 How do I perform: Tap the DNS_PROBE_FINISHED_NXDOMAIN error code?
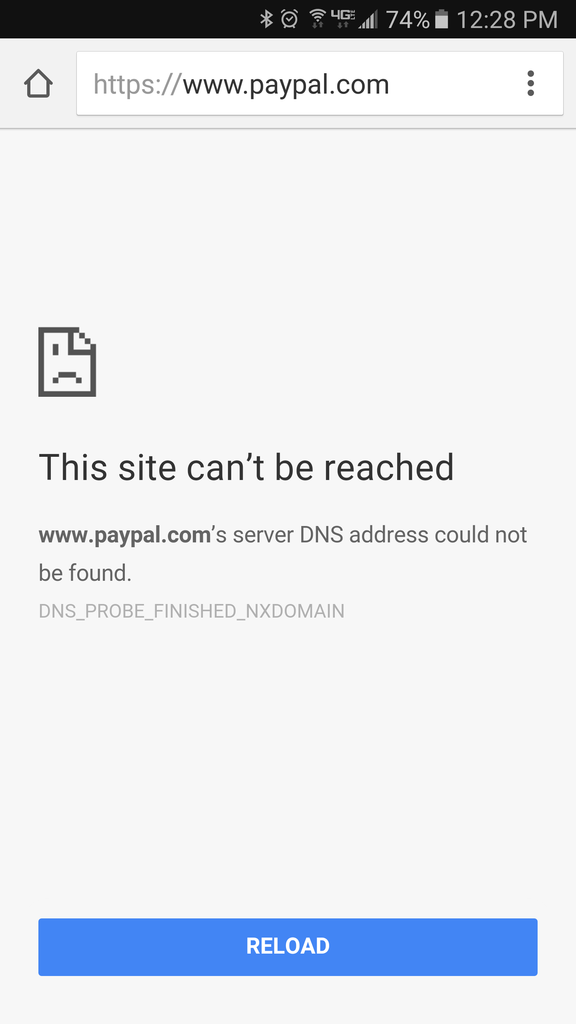pyautogui.click(x=191, y=611)
